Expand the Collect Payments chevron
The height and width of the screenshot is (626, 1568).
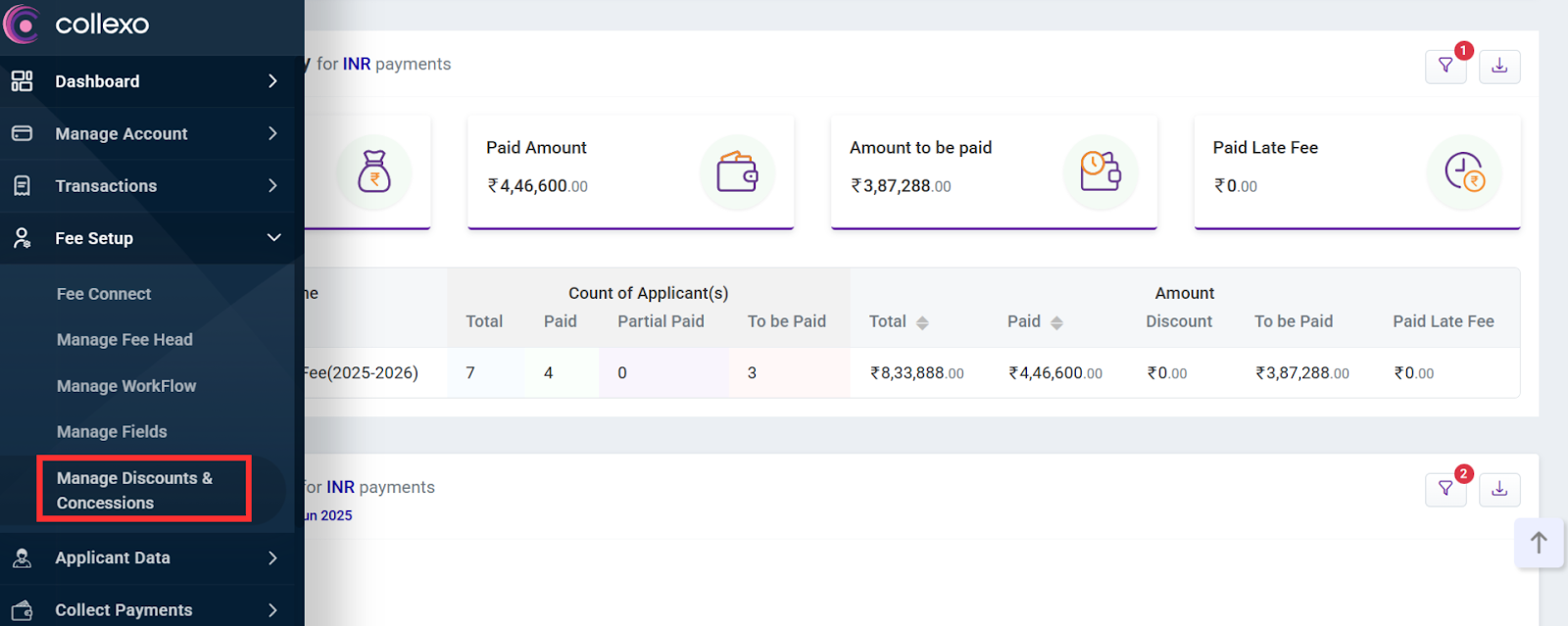point(273,610)
